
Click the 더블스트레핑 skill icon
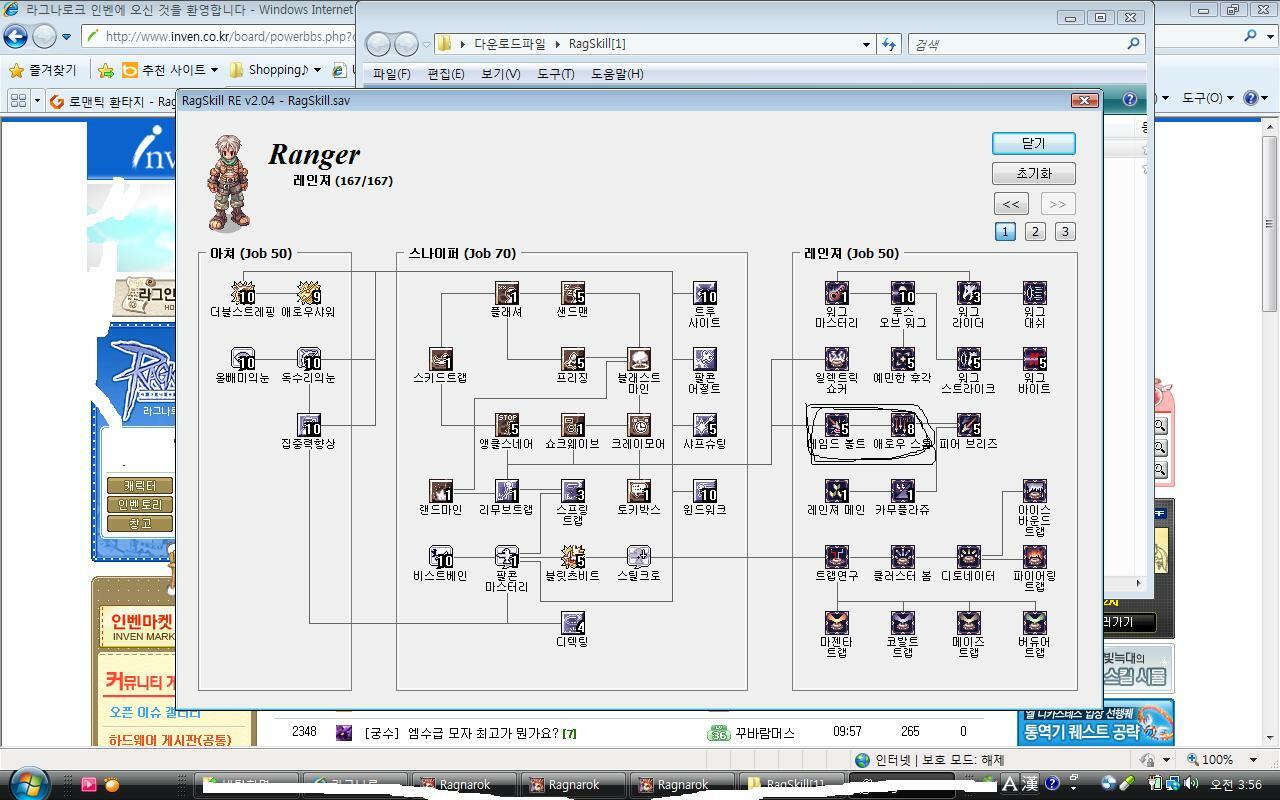[243, 292]
